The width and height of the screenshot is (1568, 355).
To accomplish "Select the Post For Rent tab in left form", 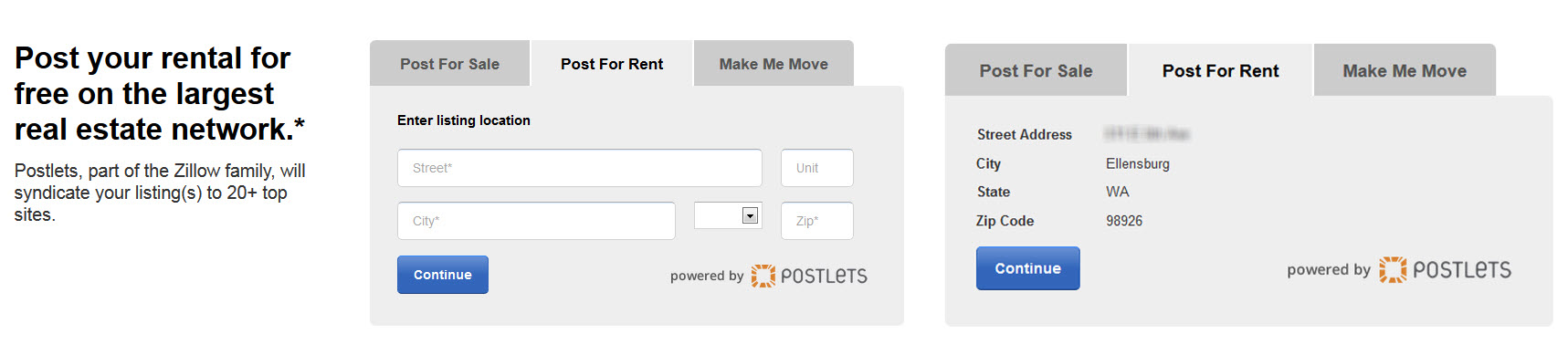I will [x=612, y=64].
